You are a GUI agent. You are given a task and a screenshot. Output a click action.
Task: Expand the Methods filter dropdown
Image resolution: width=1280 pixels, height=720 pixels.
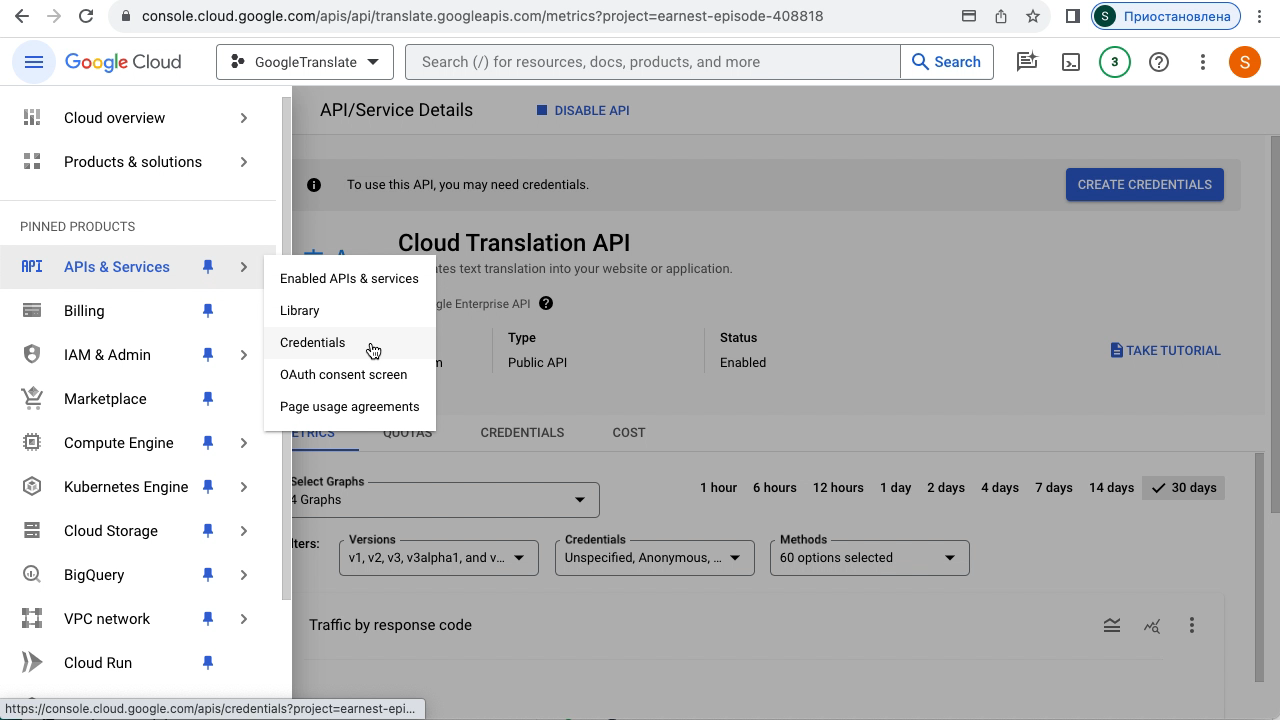(x=869, y=558)
